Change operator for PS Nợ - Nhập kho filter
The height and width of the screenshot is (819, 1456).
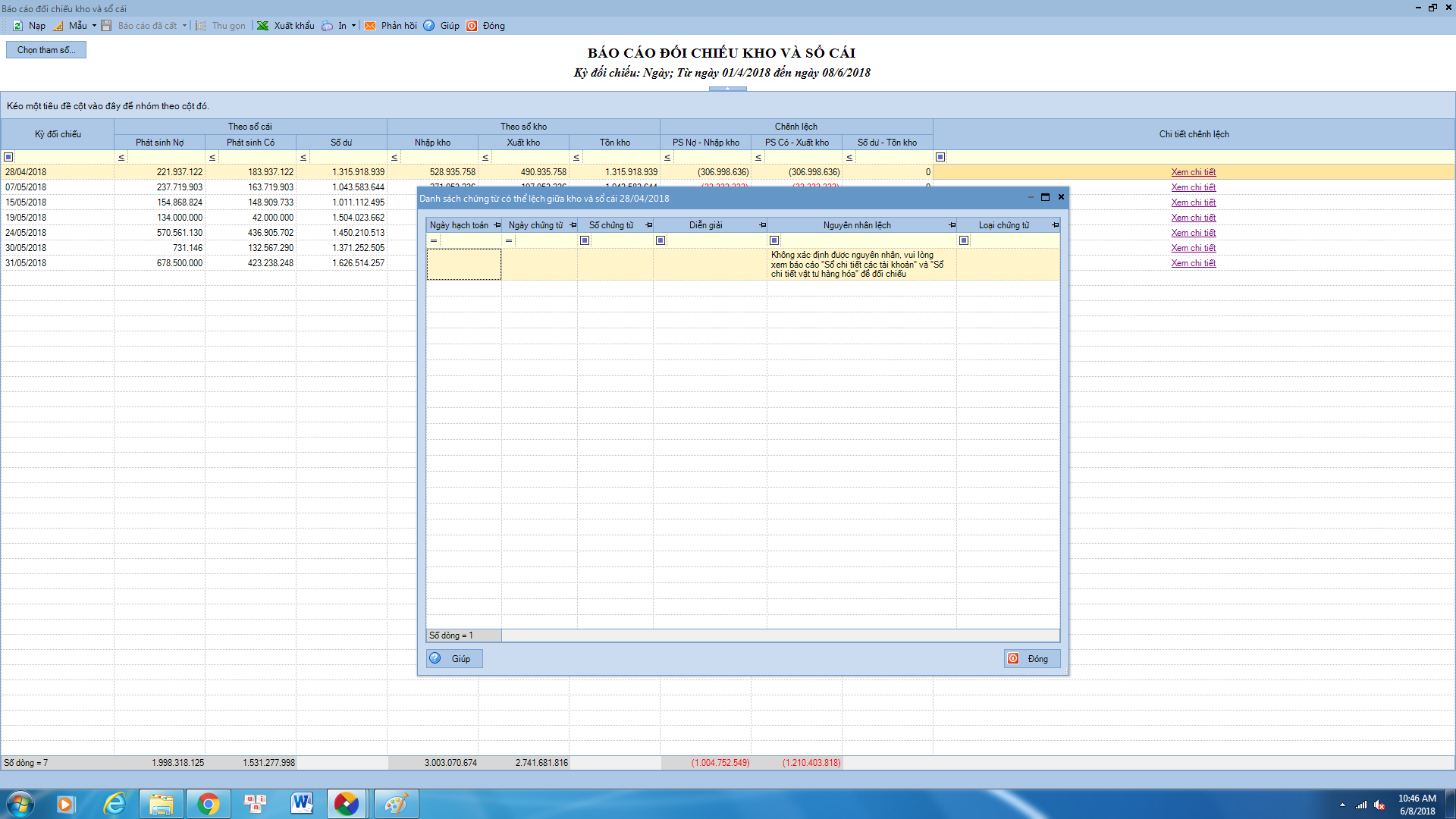pos(667,157)
